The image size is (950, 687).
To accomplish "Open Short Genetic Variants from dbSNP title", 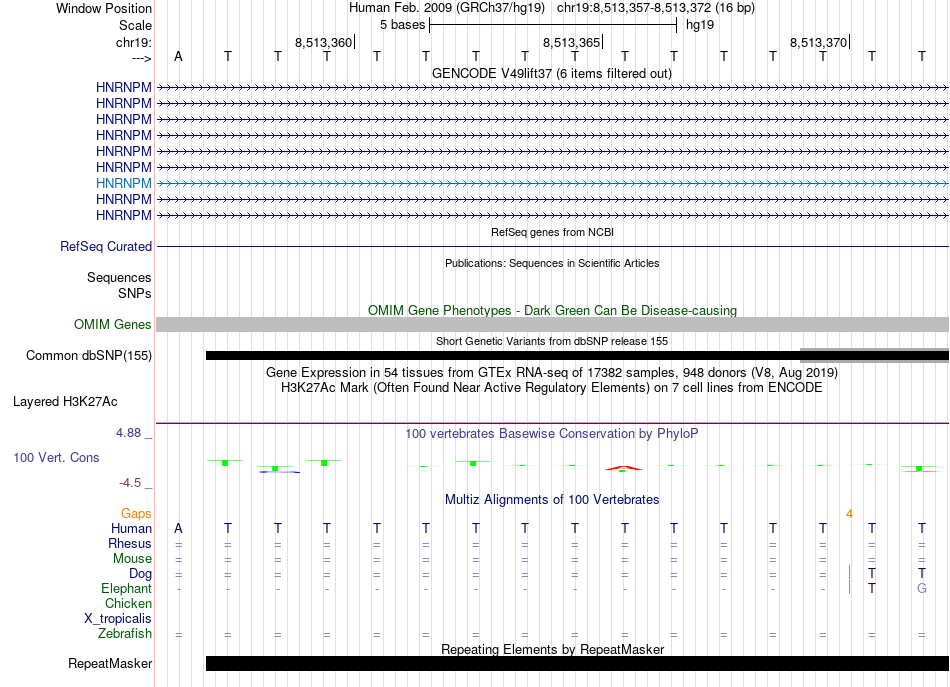I will click(x=552, y=341).
